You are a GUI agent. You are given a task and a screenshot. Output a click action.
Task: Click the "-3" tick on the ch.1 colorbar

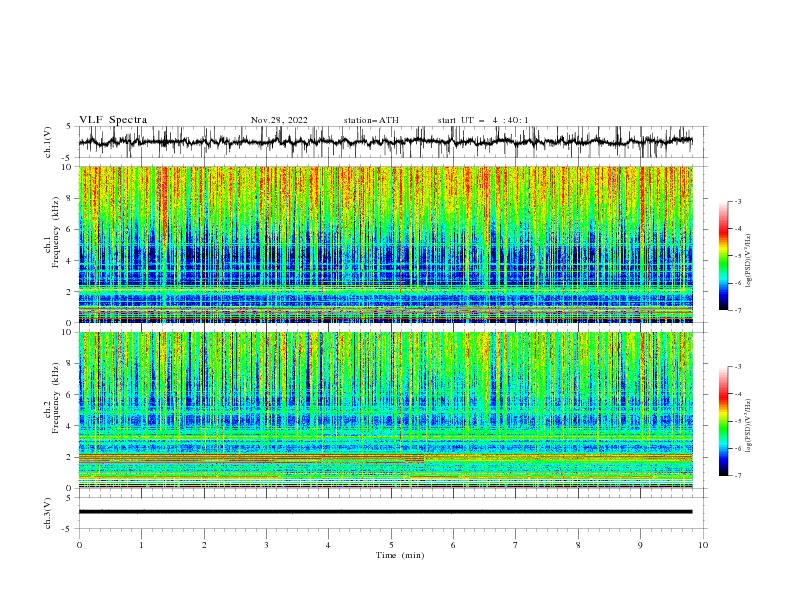coord(738,201)
